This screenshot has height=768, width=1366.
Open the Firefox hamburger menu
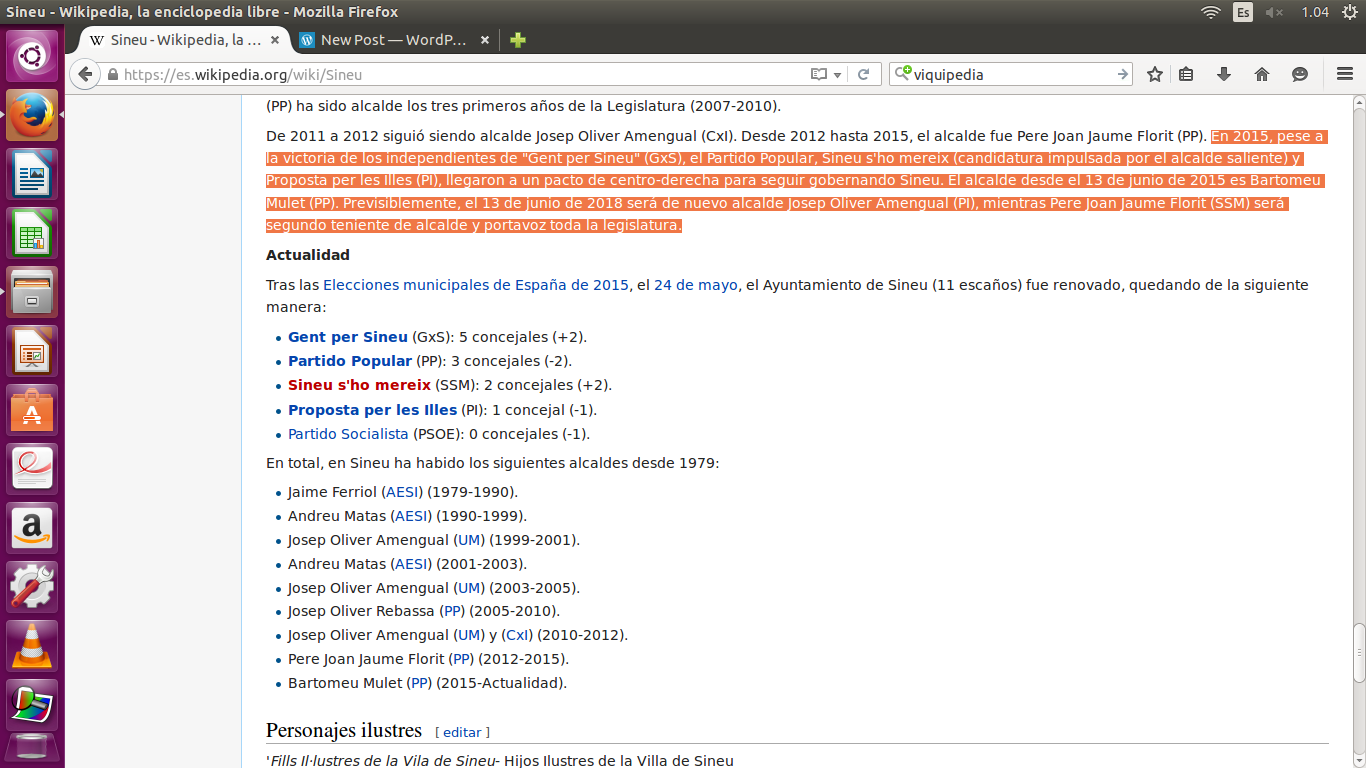[1345, 74]
